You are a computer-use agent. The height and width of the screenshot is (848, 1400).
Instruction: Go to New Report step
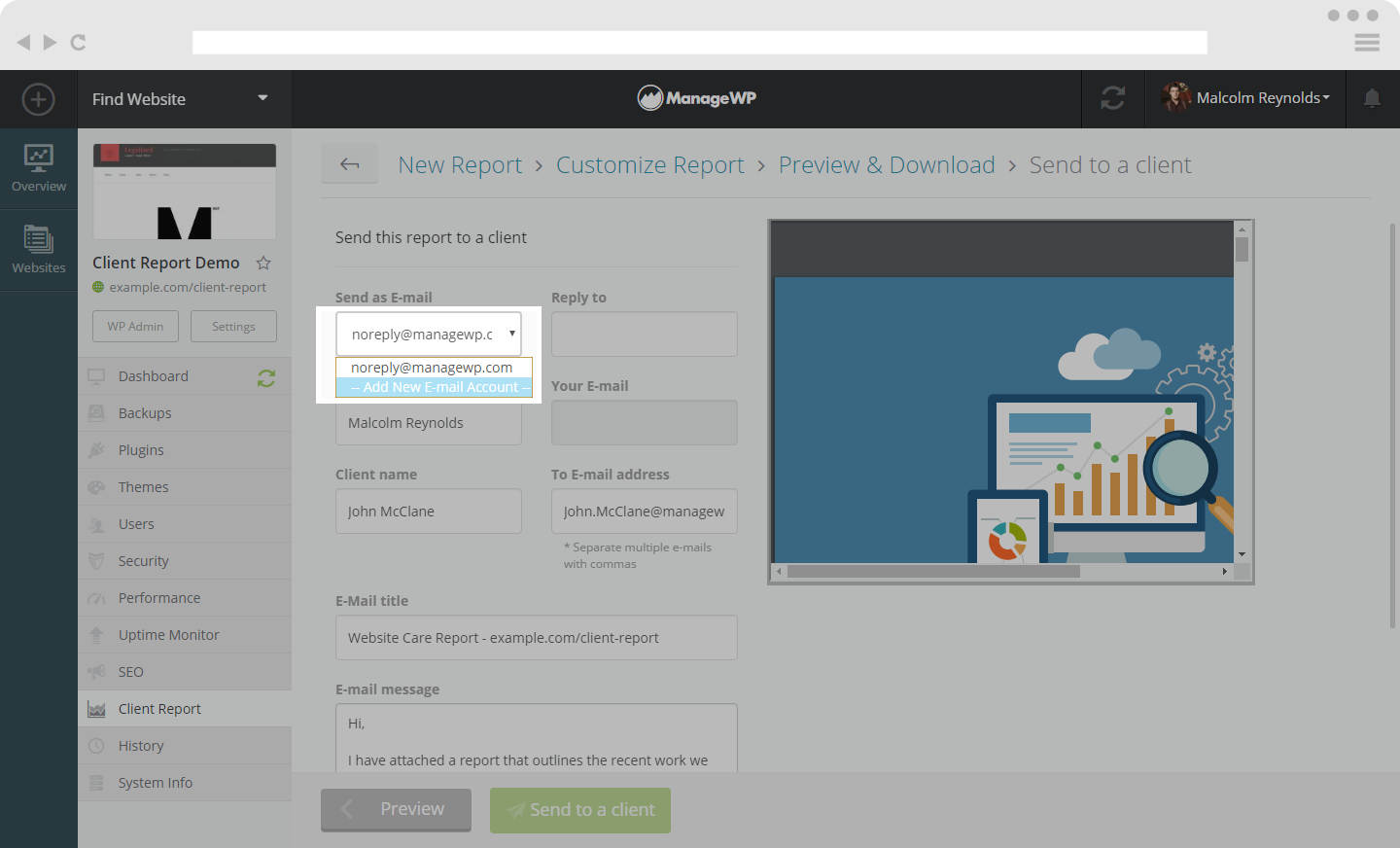[x=460, y=165]
